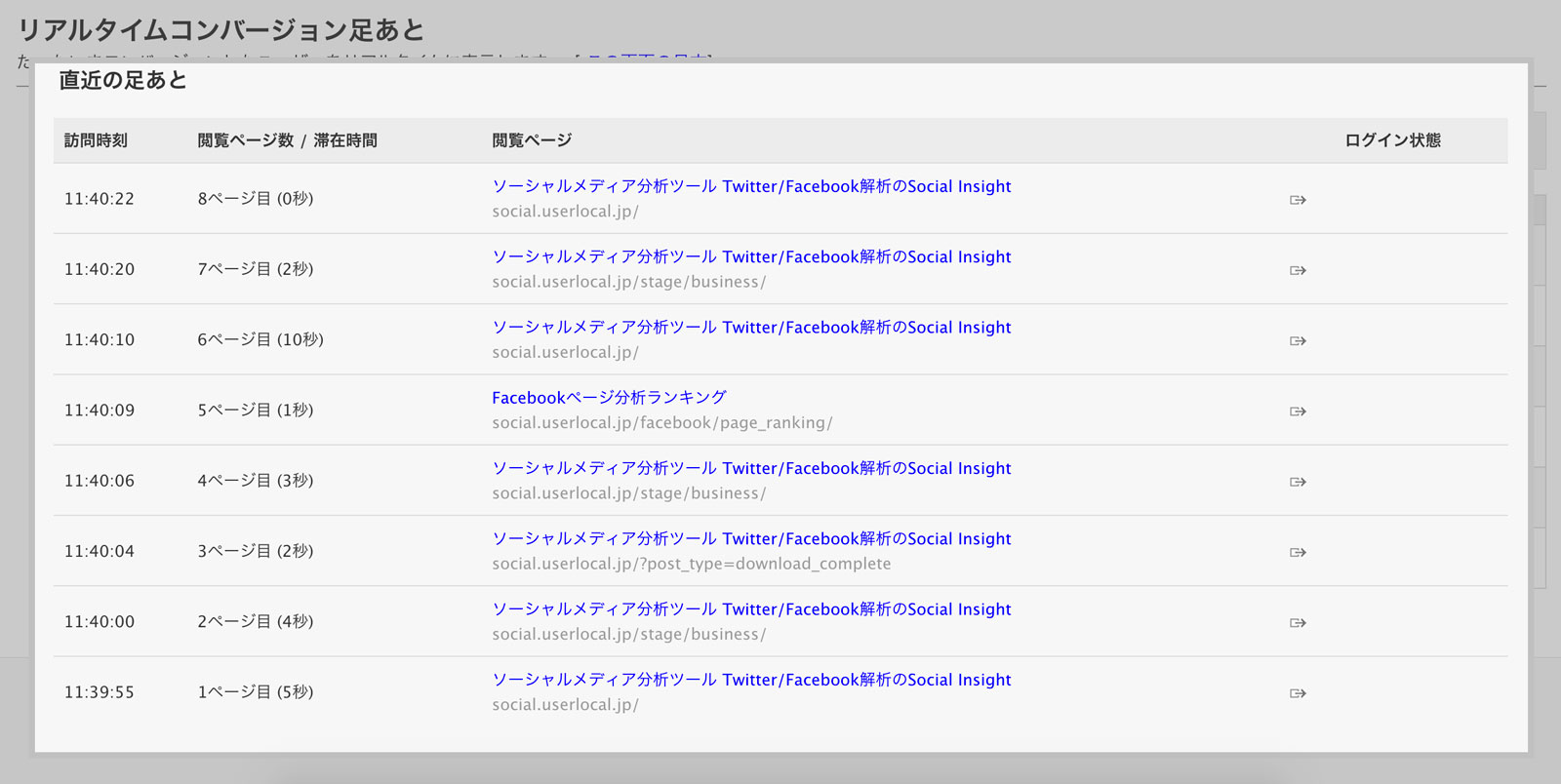Click the 直近の足あと dialog heading

[123, 80]
